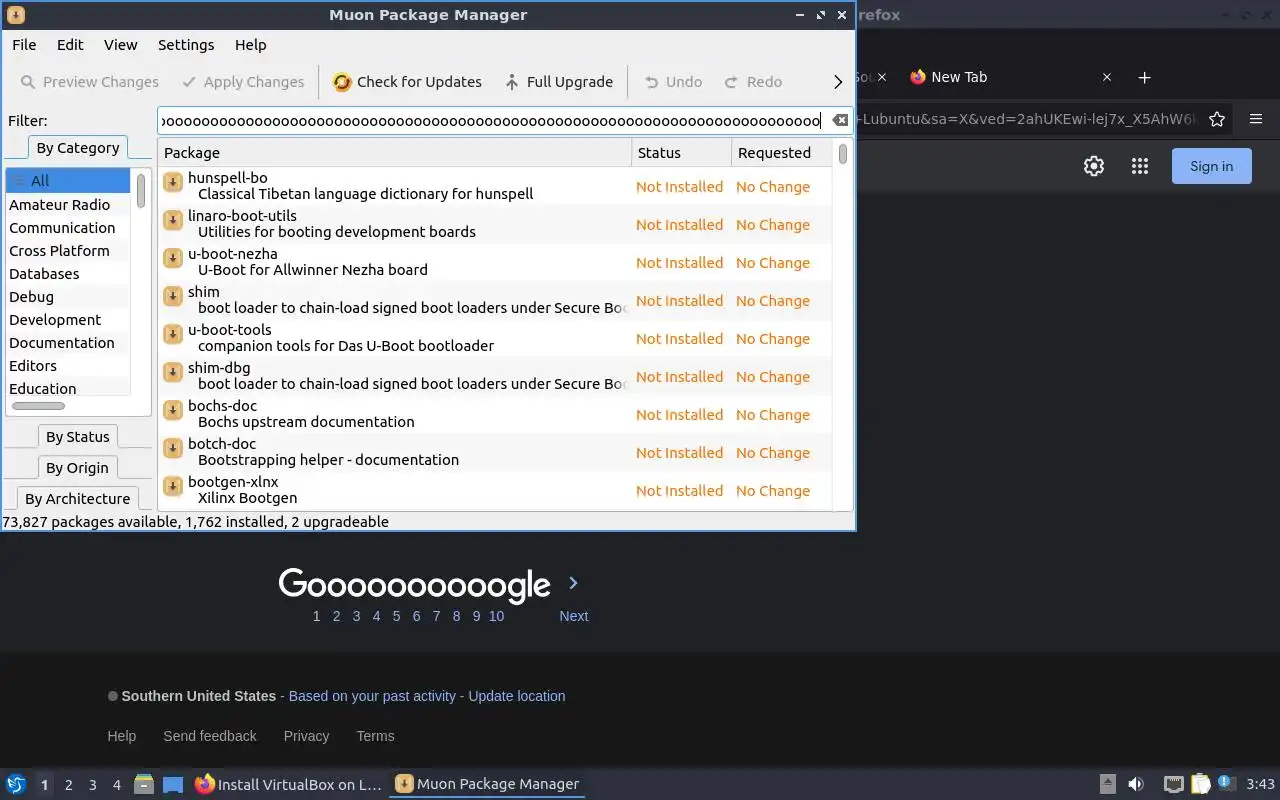Viewport: 1280px width, 800px height.
Task: Select the All category
Action: [68, 181]
